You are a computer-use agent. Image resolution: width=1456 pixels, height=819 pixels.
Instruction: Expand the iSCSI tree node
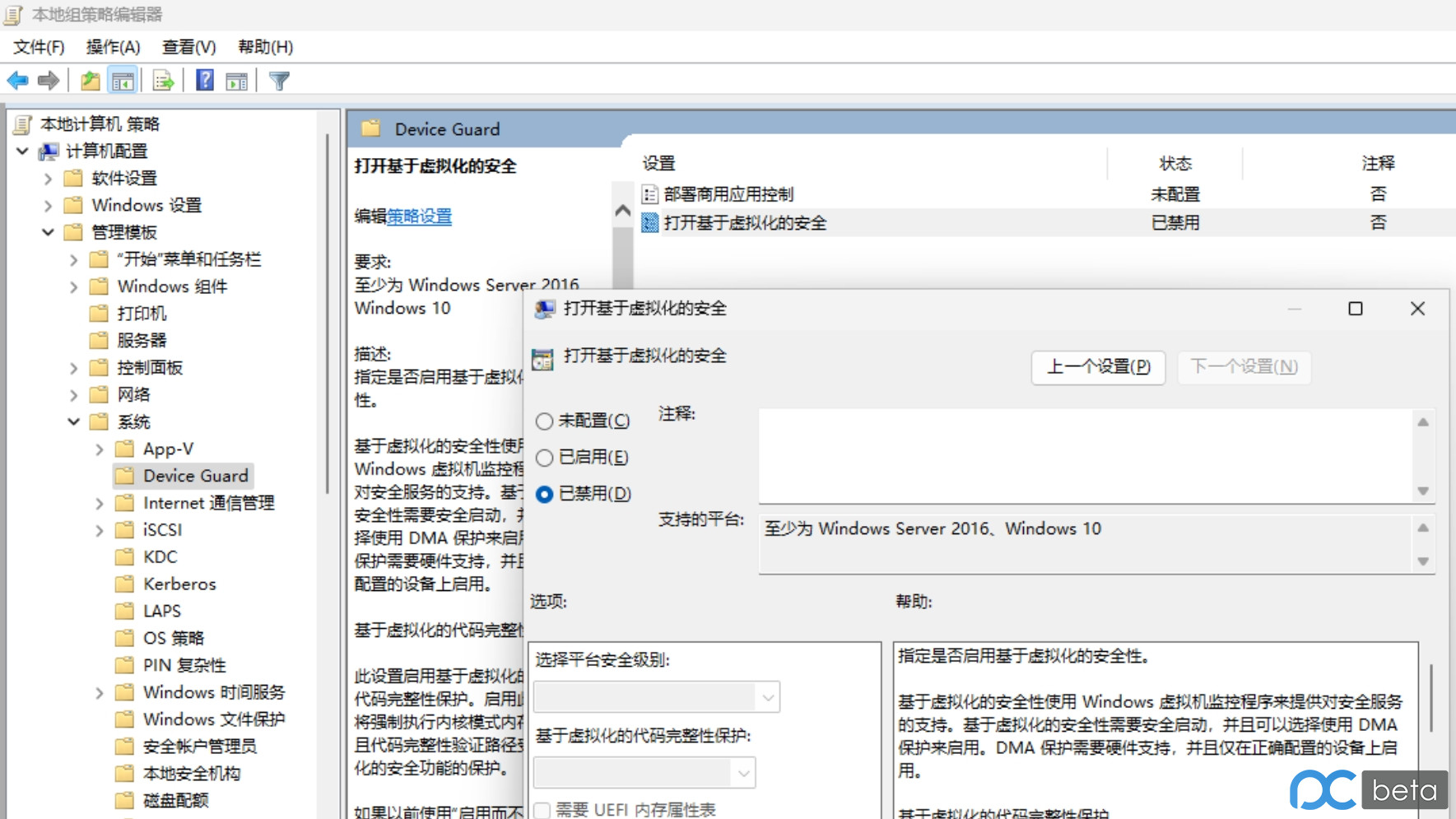99,531
